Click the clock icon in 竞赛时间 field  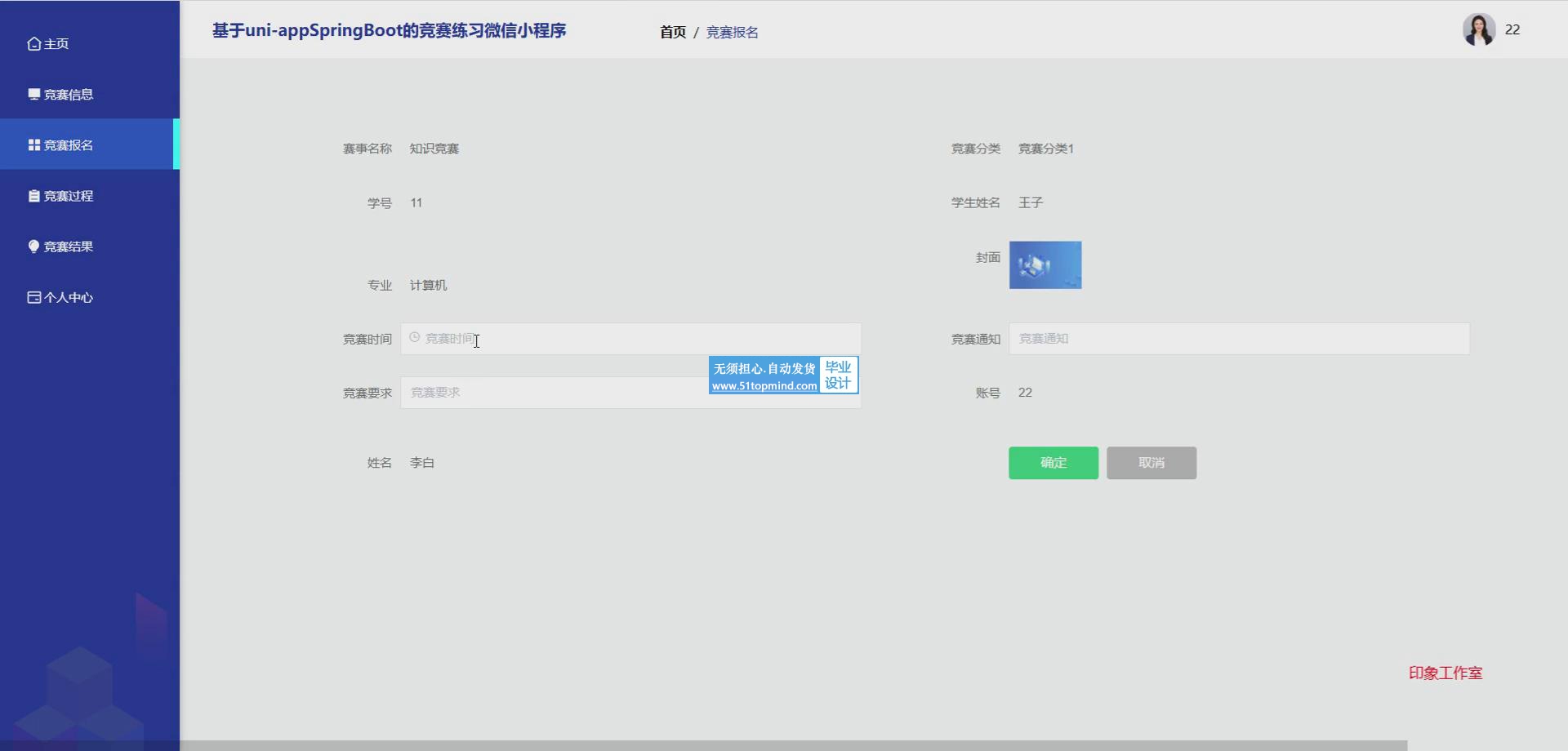415,338
